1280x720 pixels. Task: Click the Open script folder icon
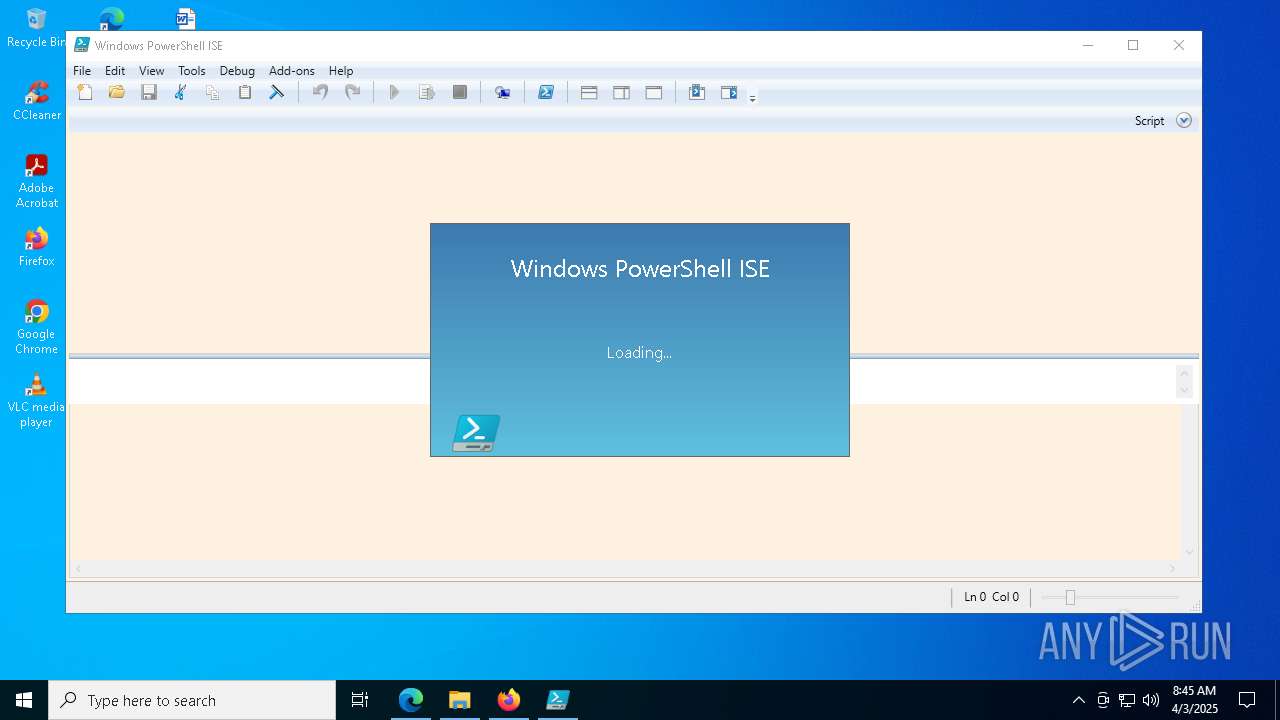tap(117, 93)
